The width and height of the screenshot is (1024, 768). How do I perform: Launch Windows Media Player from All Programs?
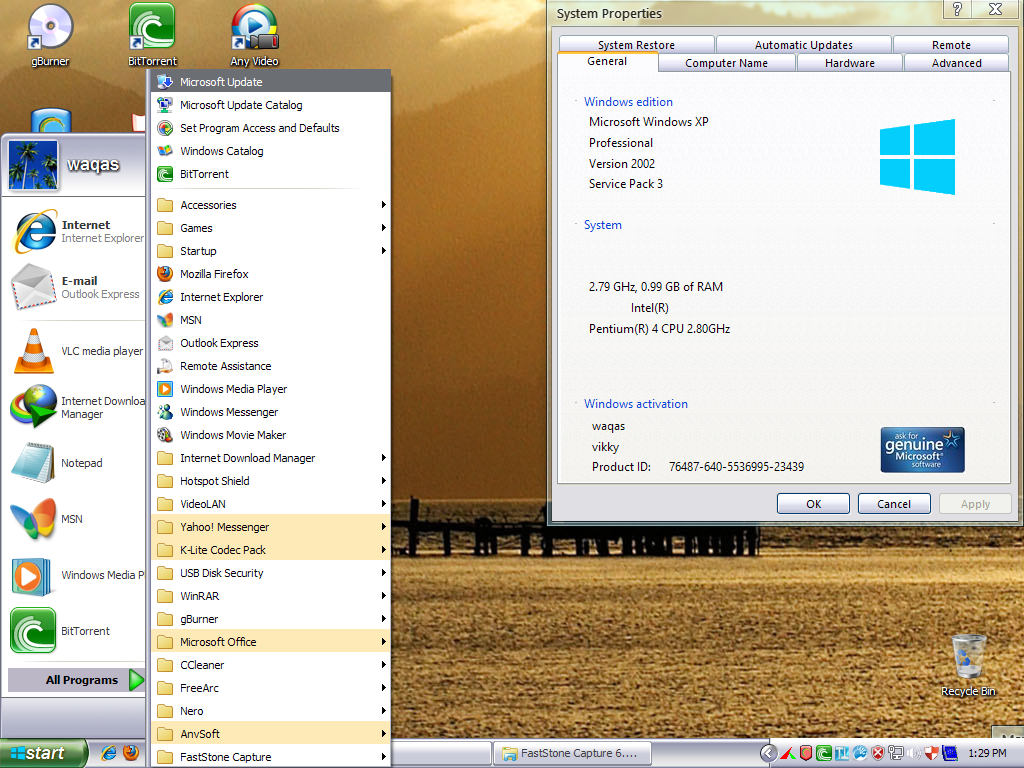click(271, 389)
